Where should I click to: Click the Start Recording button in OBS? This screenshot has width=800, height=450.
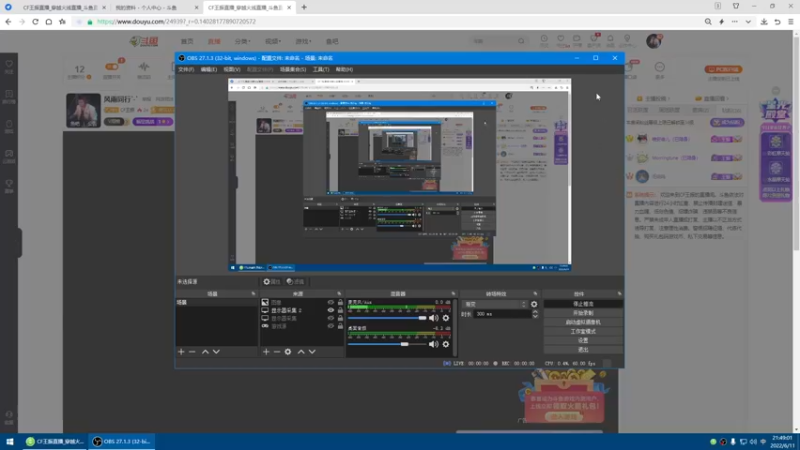coord(583,313)
